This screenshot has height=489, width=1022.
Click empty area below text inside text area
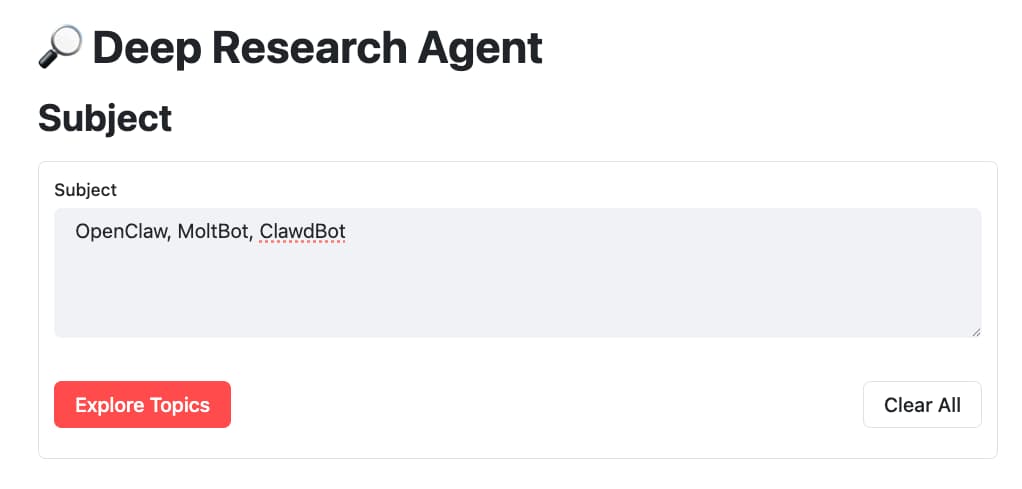coord(517,295)
